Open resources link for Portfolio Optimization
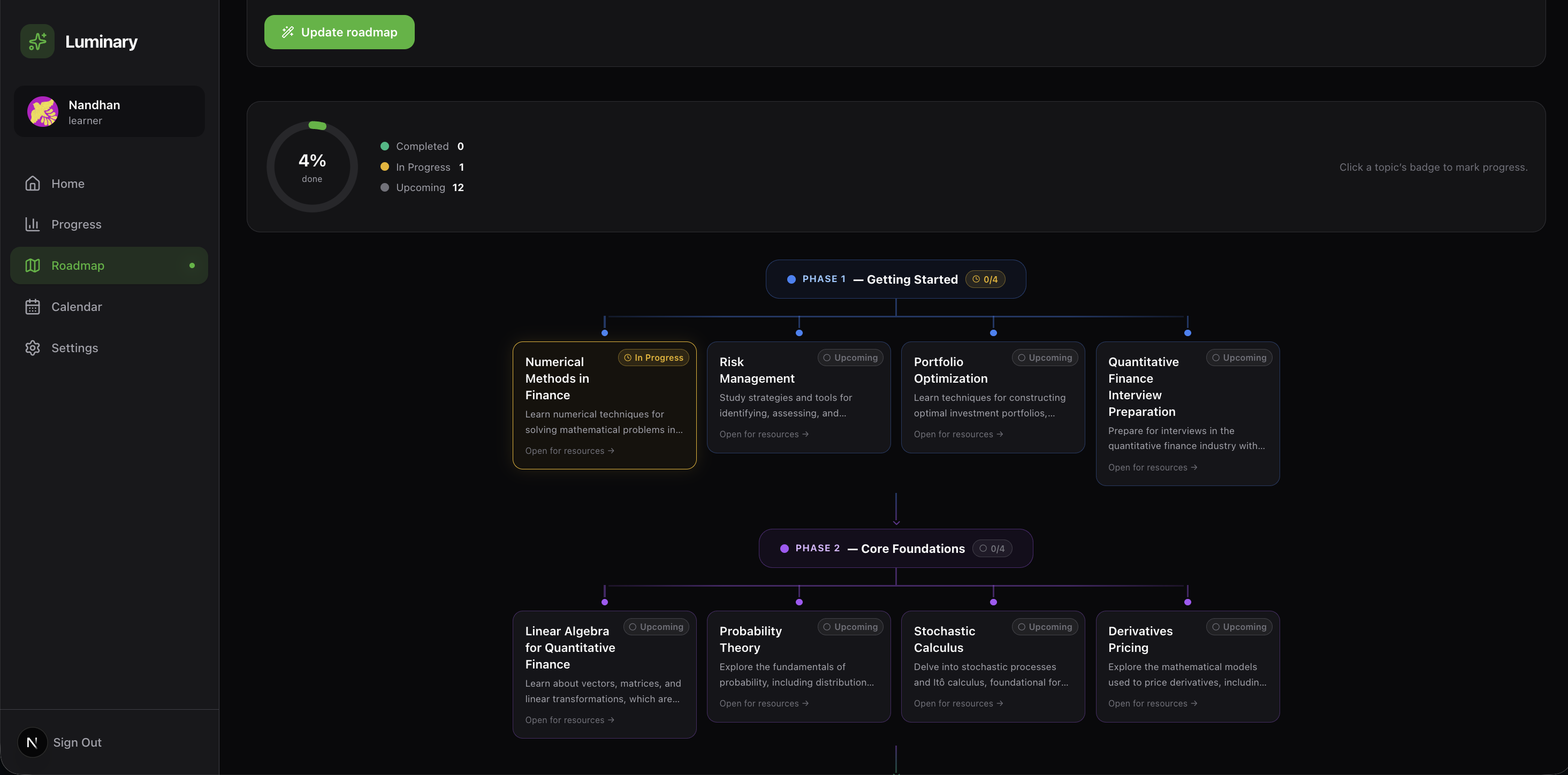 (957, 434)
